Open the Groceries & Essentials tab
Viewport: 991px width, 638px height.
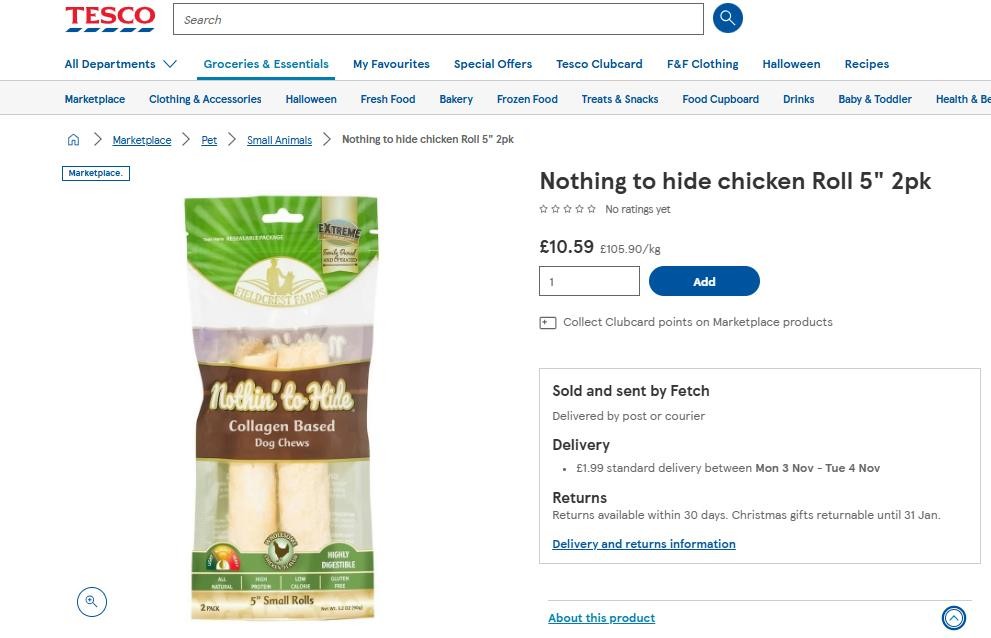tap(266, 64)
